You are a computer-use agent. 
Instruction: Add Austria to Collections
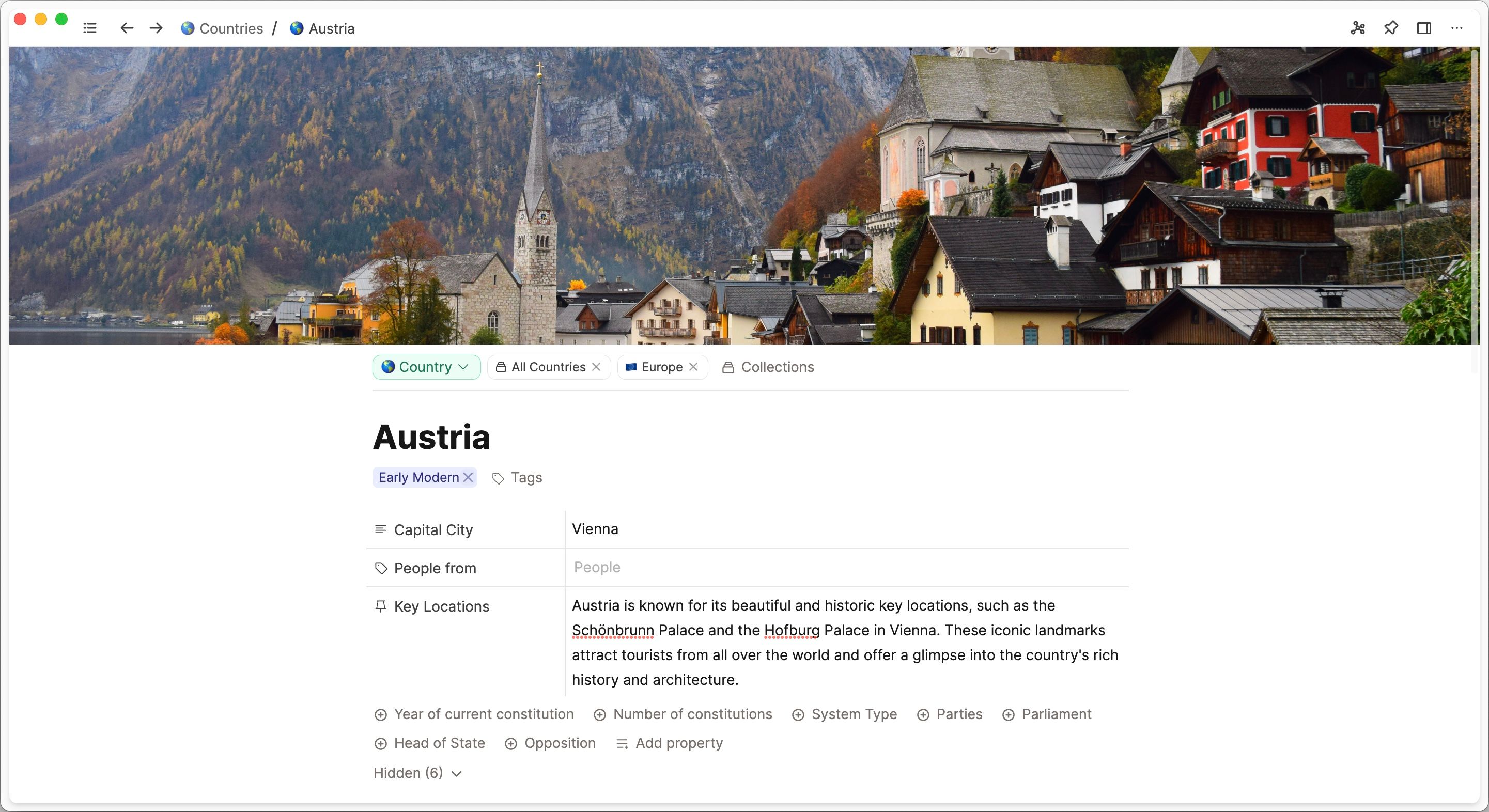tap(768, 367)
